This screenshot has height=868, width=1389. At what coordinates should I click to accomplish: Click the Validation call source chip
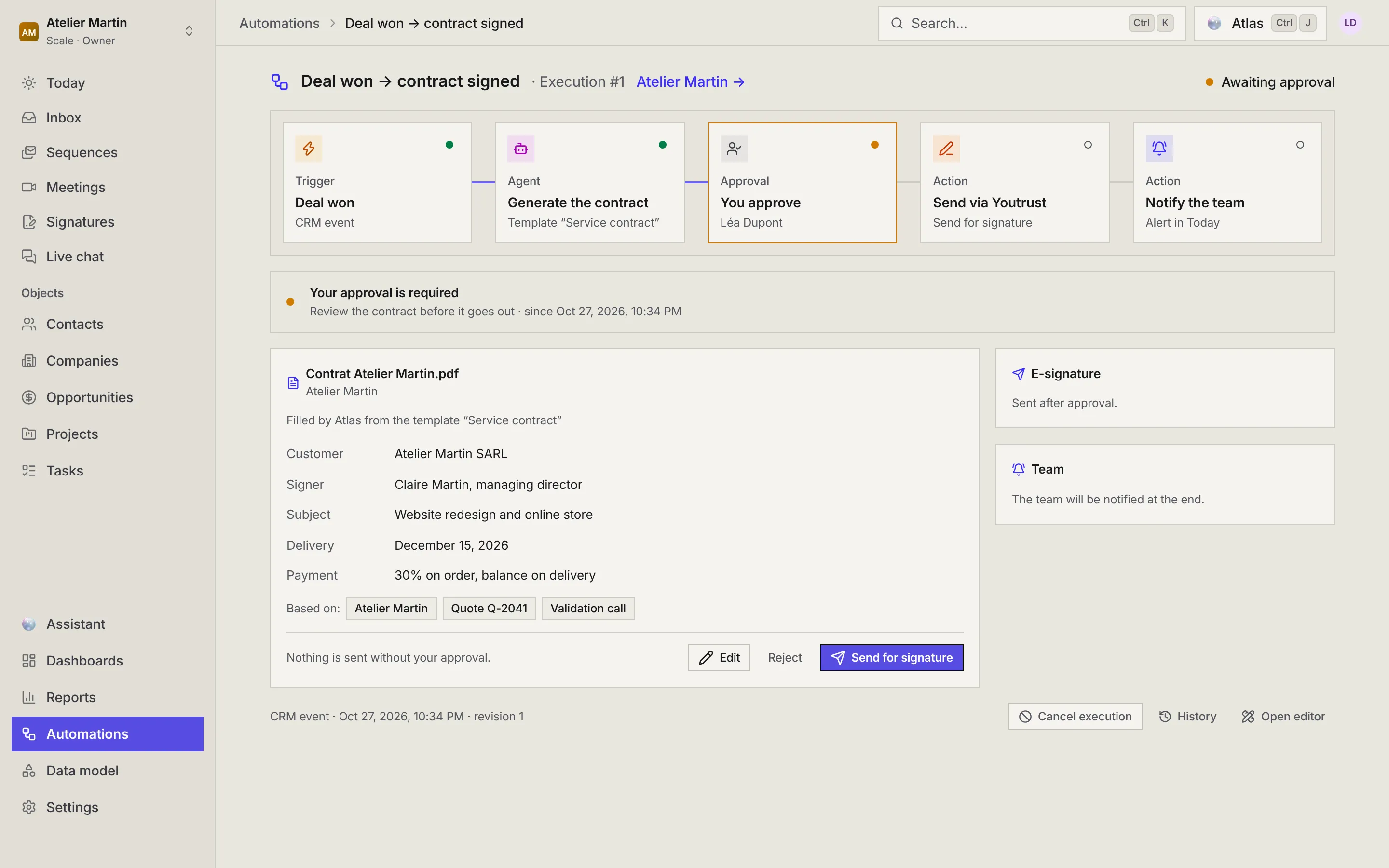point(588,609)
